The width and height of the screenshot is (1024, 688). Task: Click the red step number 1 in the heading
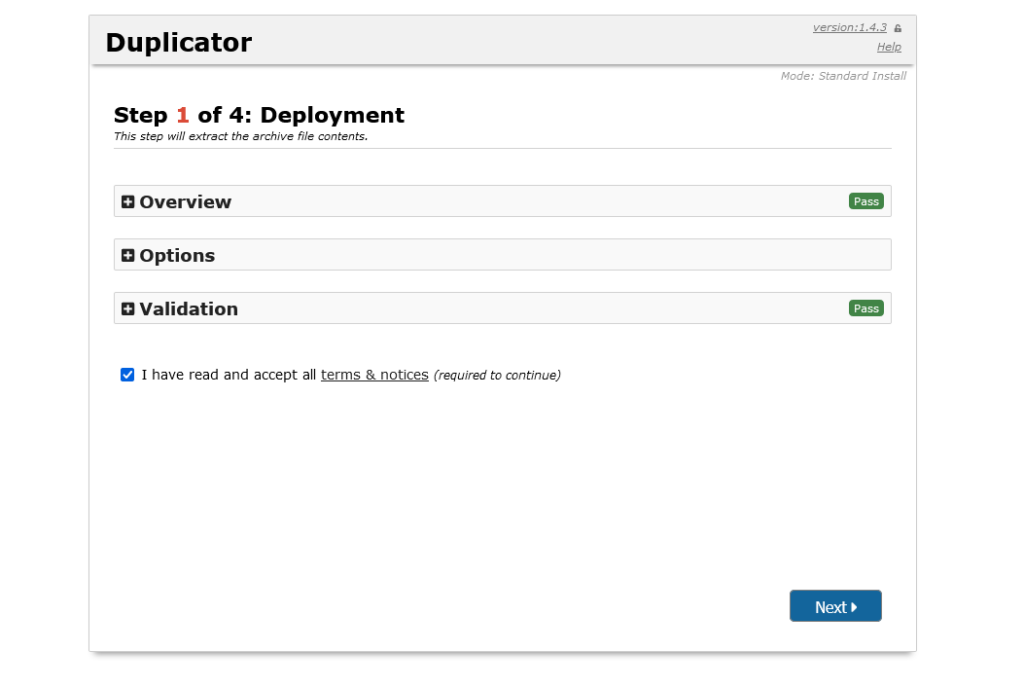[180, 115]
